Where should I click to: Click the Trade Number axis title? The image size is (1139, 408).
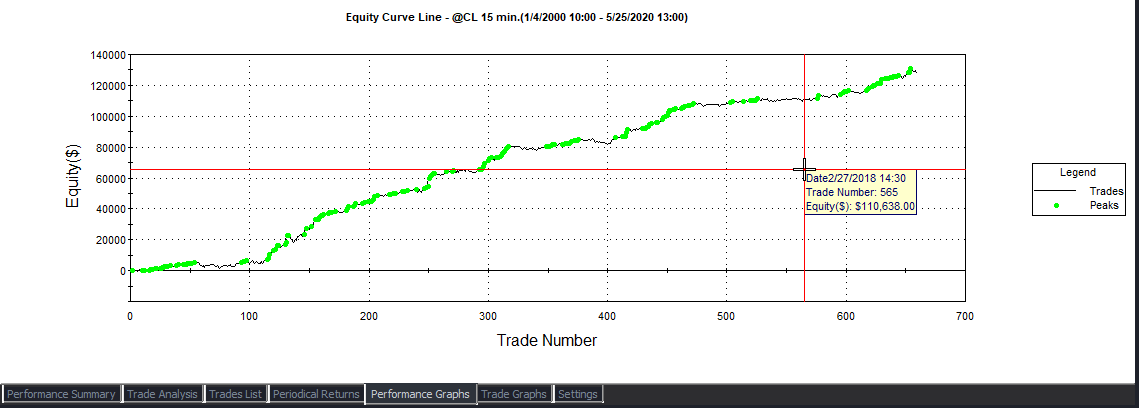[x=547, y=340]
